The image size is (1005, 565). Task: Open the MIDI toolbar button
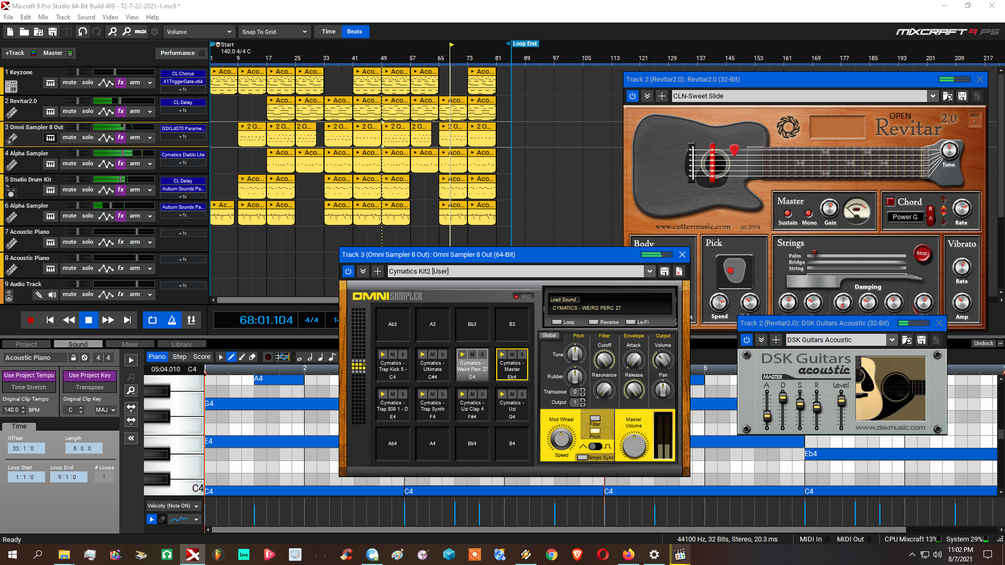(140, 31)
